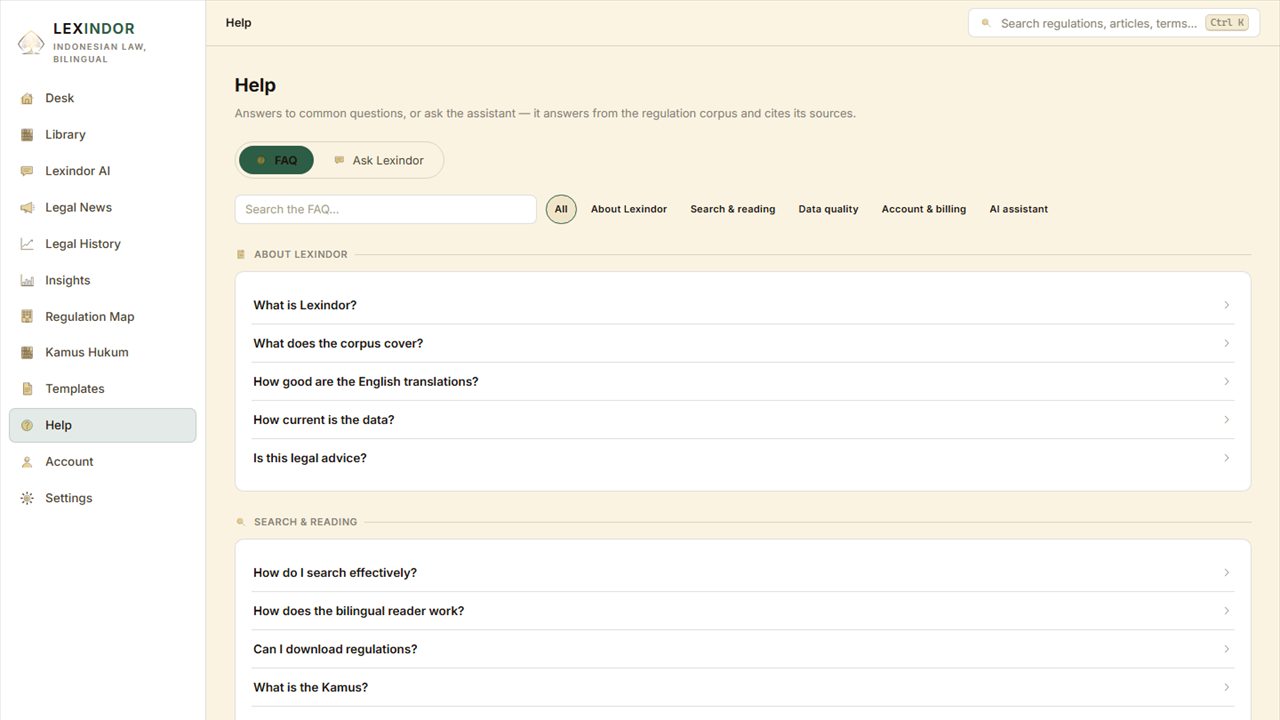Open Legal History in the sidebar
The image size is (1280, 720).
click(102, 244)
